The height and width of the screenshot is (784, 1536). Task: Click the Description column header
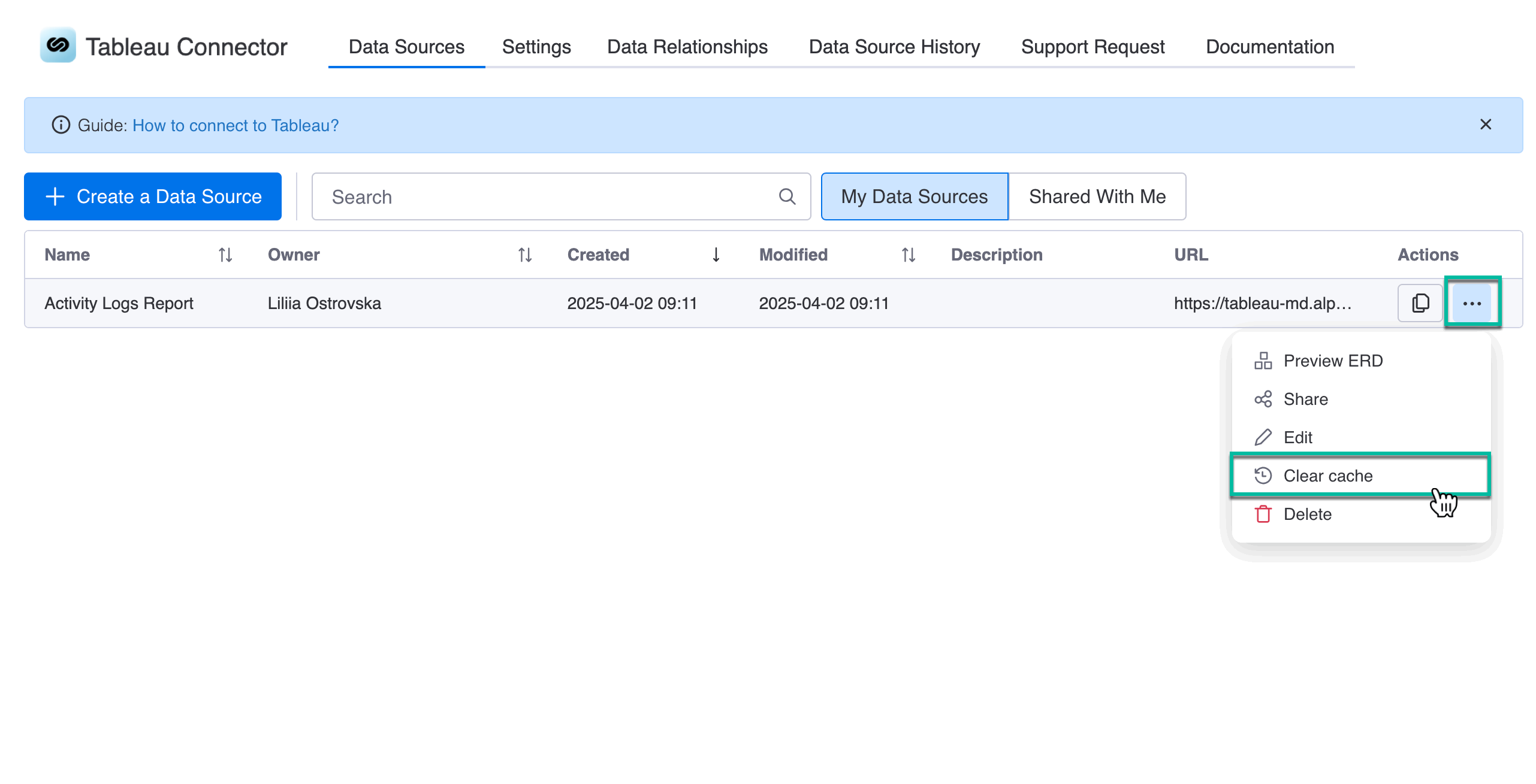(997, 255)
